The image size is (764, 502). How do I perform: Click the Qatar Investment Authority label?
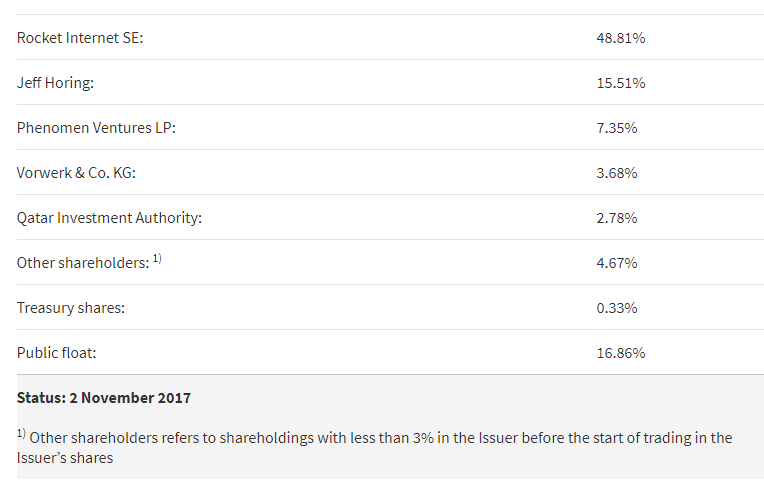[x=109, y=218]
